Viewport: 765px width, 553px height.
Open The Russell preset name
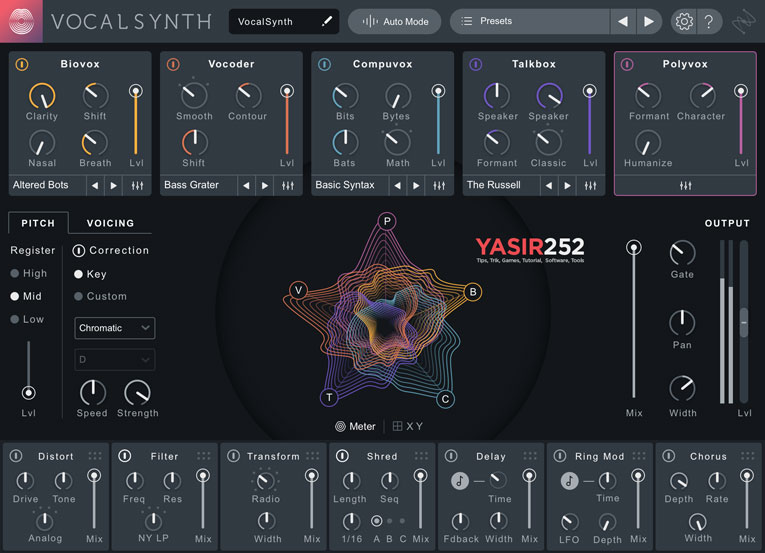pos(493,185)
